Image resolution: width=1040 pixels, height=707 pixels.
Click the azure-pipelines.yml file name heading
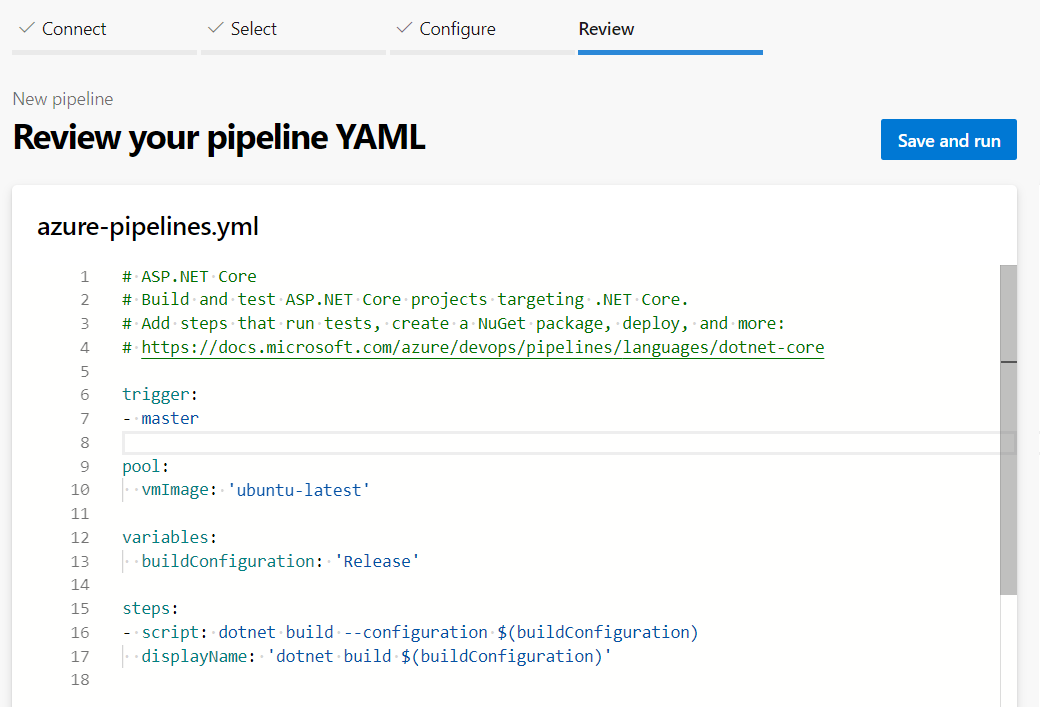click(148, 227)
